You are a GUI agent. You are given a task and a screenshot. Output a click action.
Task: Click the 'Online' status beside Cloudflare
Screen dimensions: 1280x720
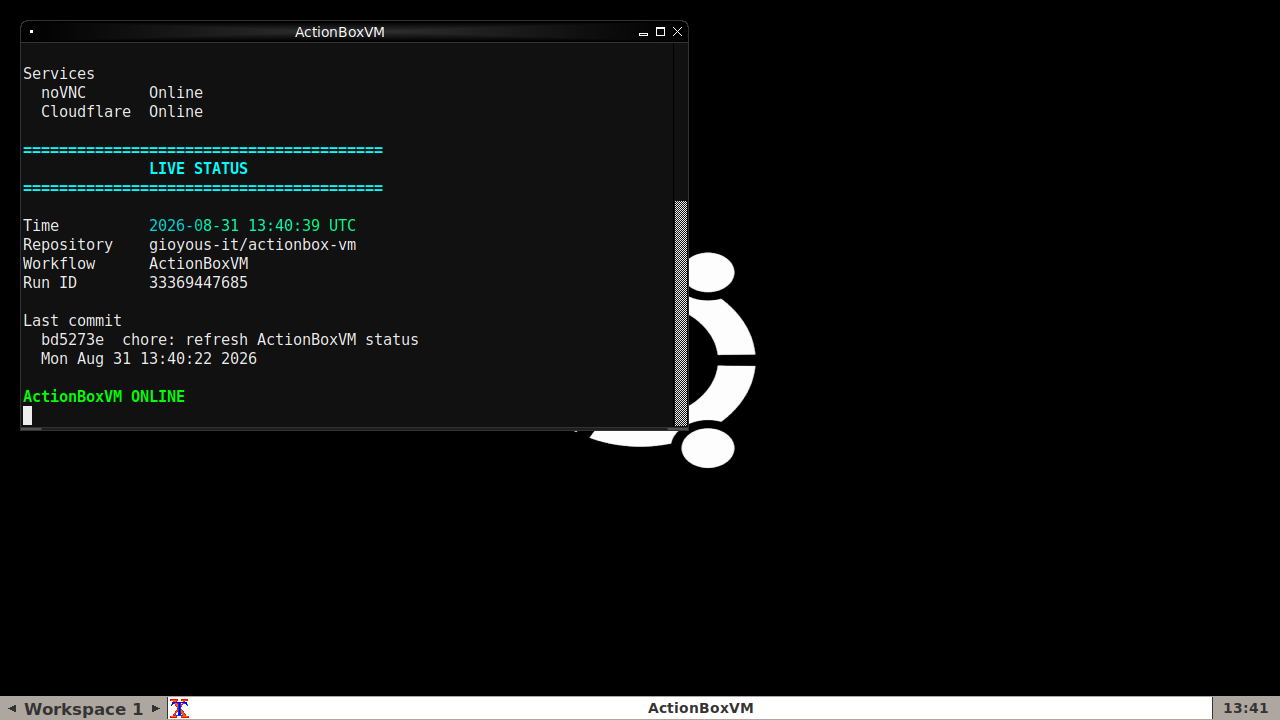pyautogui.click(x=176, y=112)
